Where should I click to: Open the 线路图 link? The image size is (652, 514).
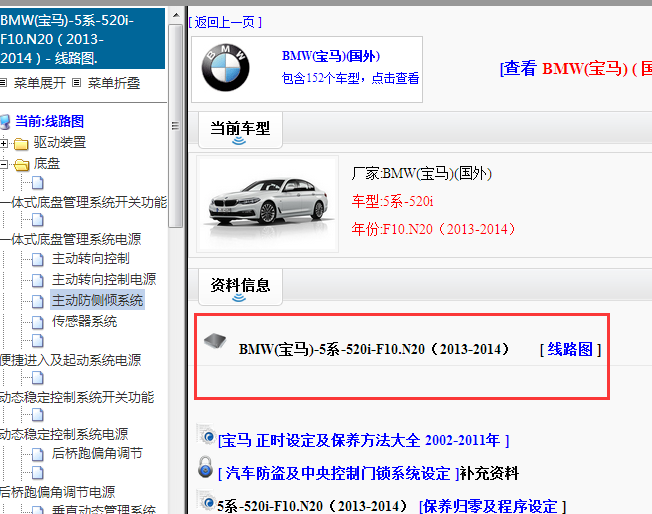pyautogui.click(x=570, y=349)
